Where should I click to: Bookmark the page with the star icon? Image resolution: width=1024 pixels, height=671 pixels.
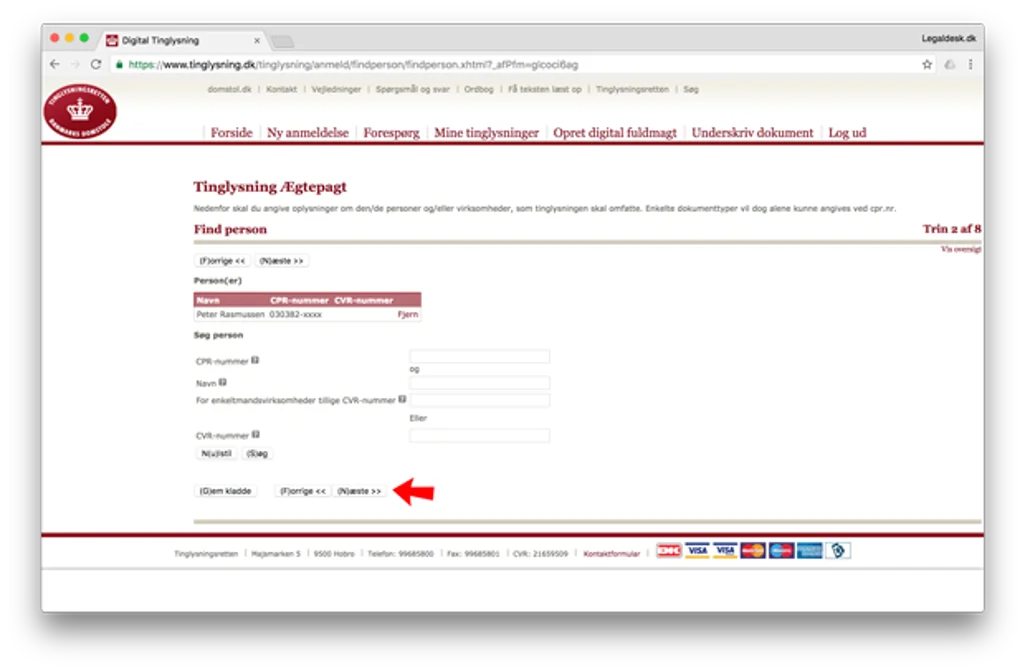[927, 64]
